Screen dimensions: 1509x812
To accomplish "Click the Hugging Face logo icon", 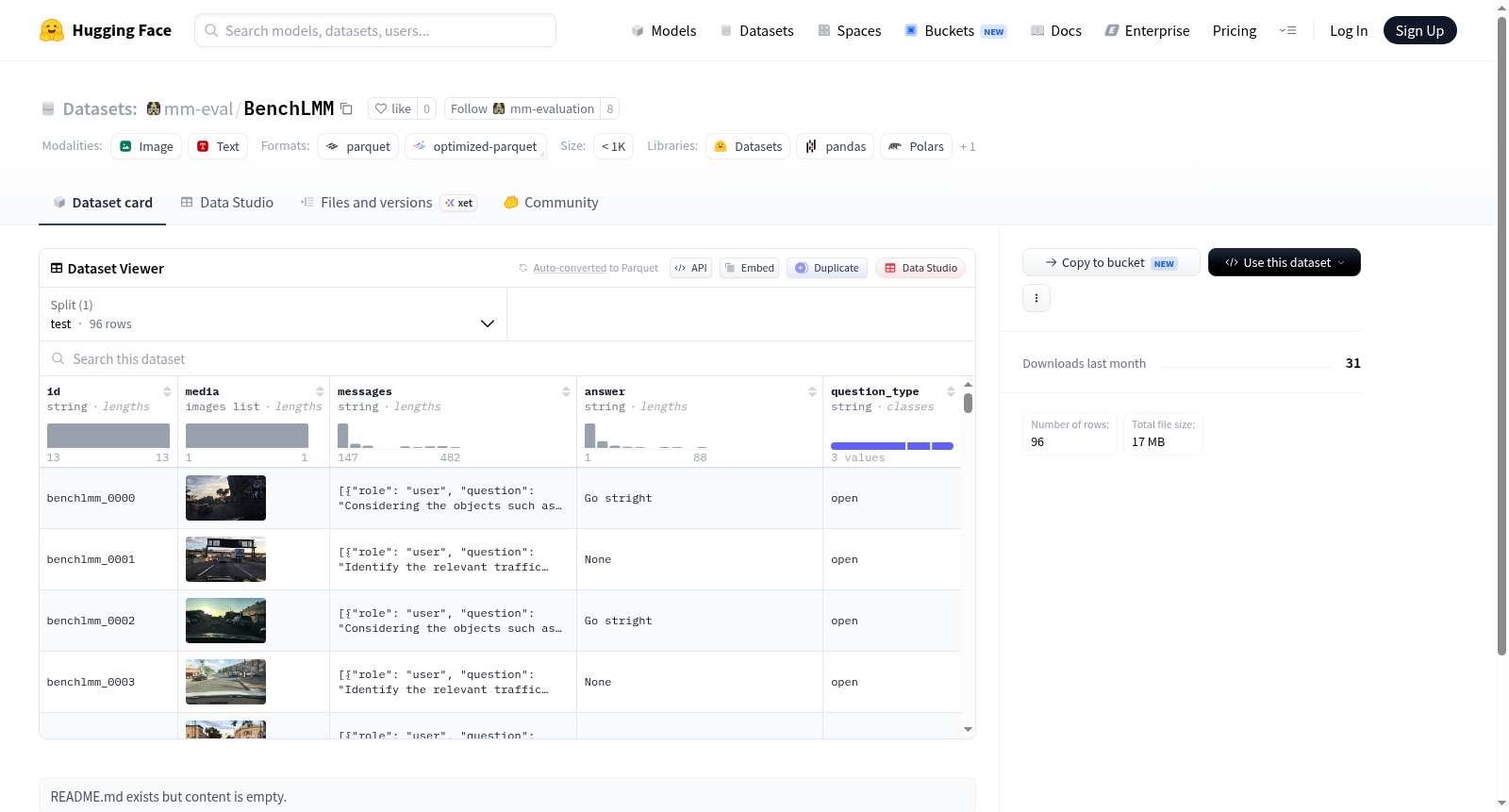I will [x=52, y=30].
